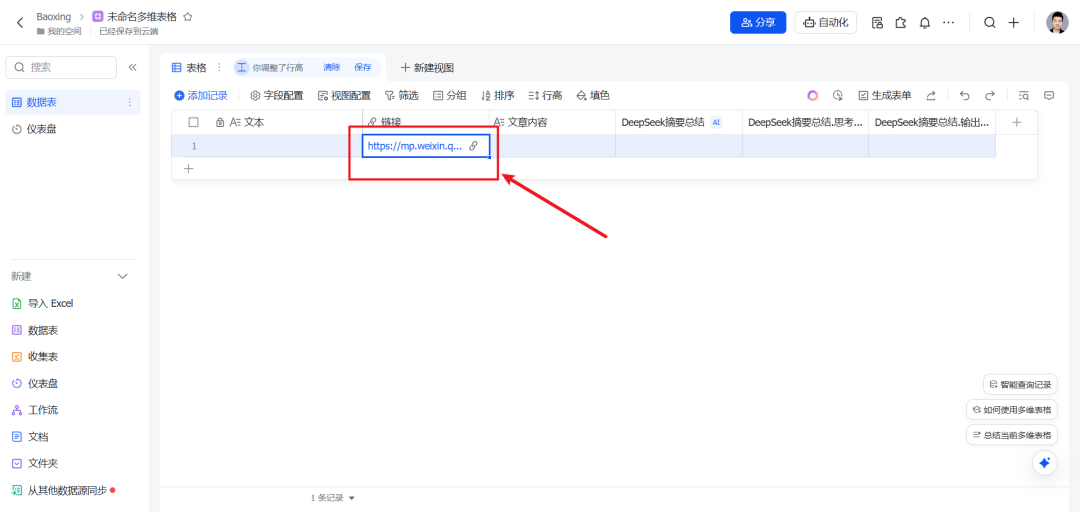
Task: Click the redo arrow icon
Action: pos(990,96)
